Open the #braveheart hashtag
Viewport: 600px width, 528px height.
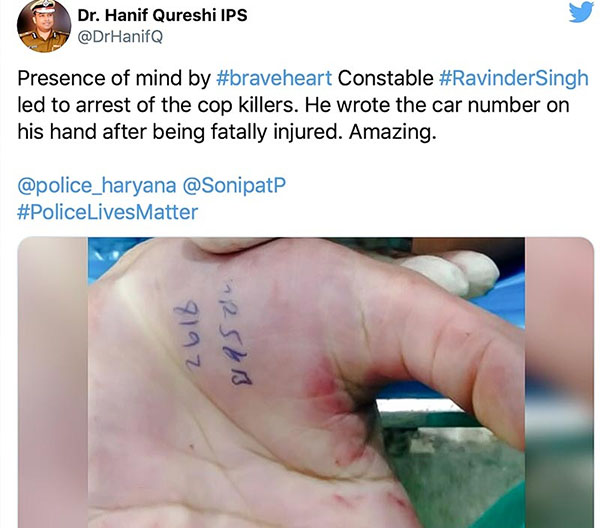(x=274, y=78)
